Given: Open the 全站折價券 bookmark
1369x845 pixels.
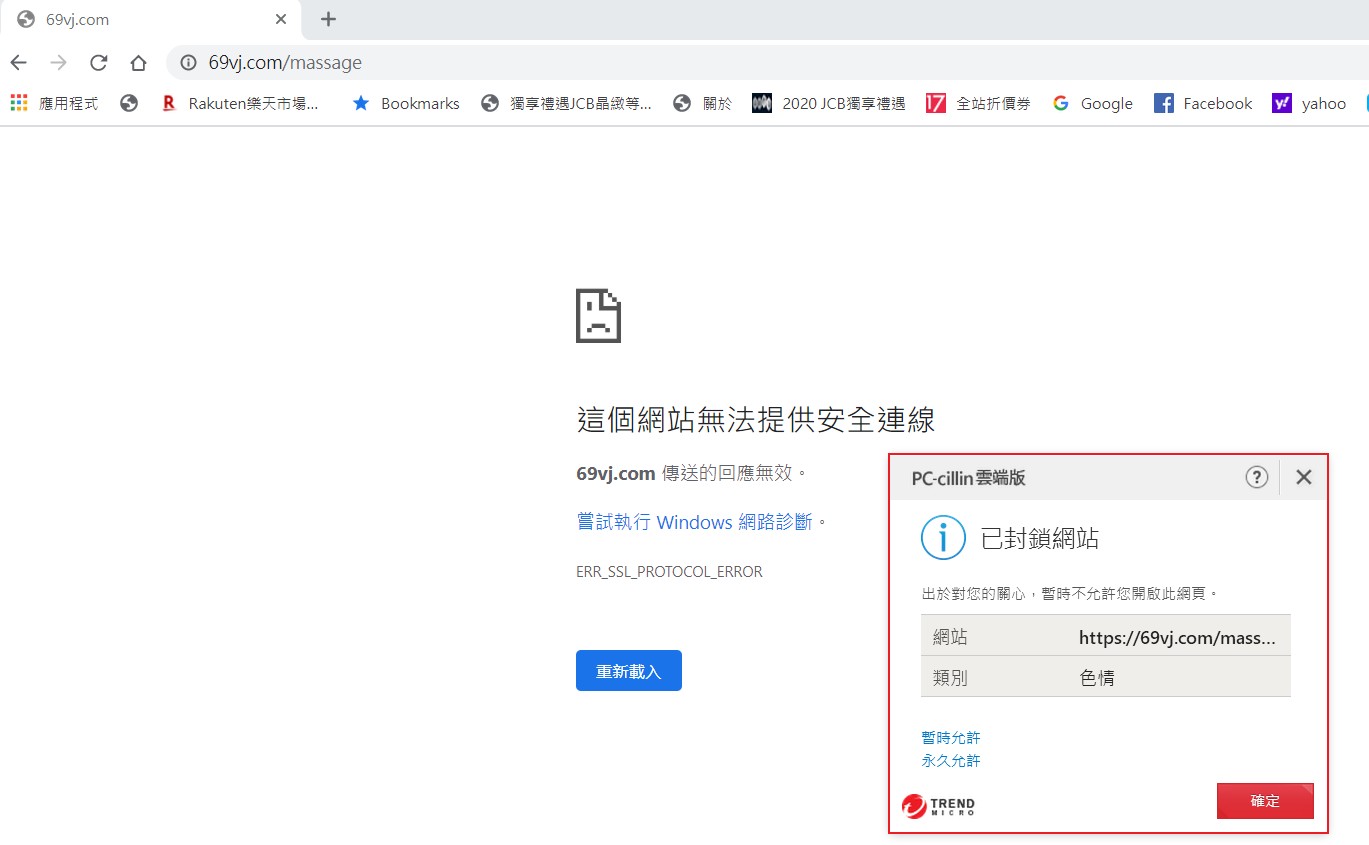Looking at the screenshot, I should (x=978, y=103).
